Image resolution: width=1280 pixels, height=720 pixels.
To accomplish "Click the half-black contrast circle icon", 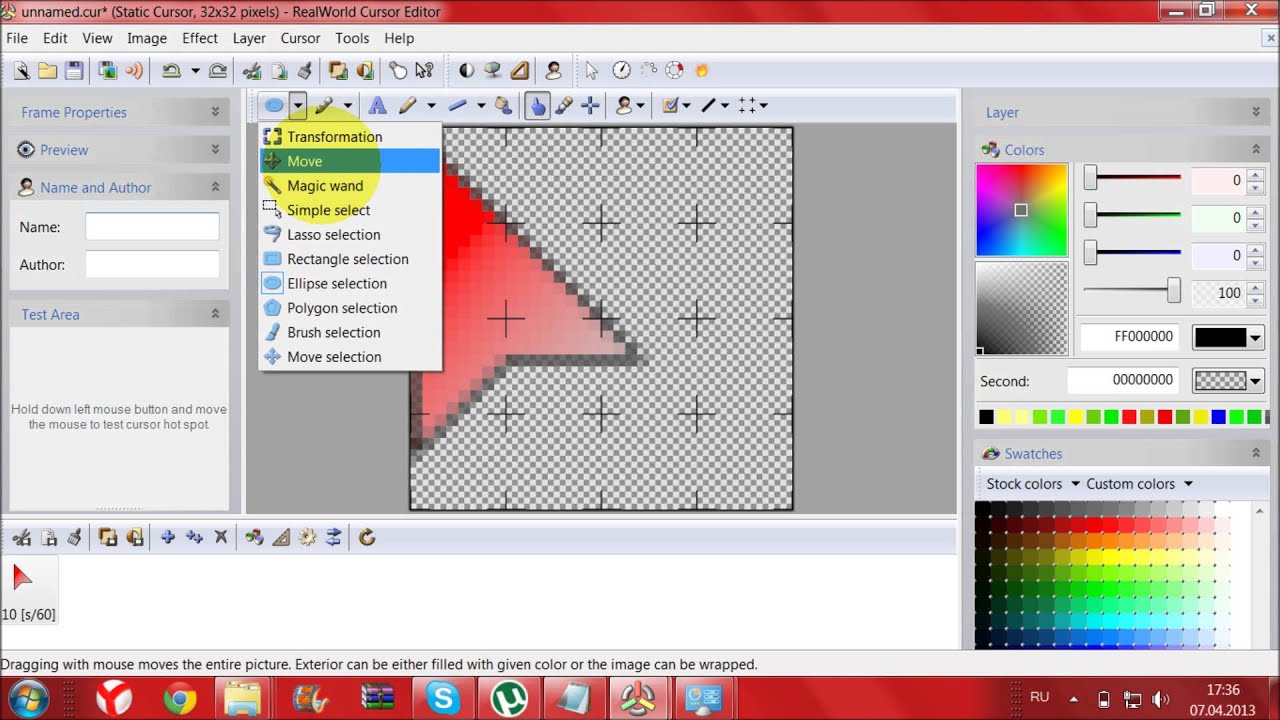I will click(466, 71).
